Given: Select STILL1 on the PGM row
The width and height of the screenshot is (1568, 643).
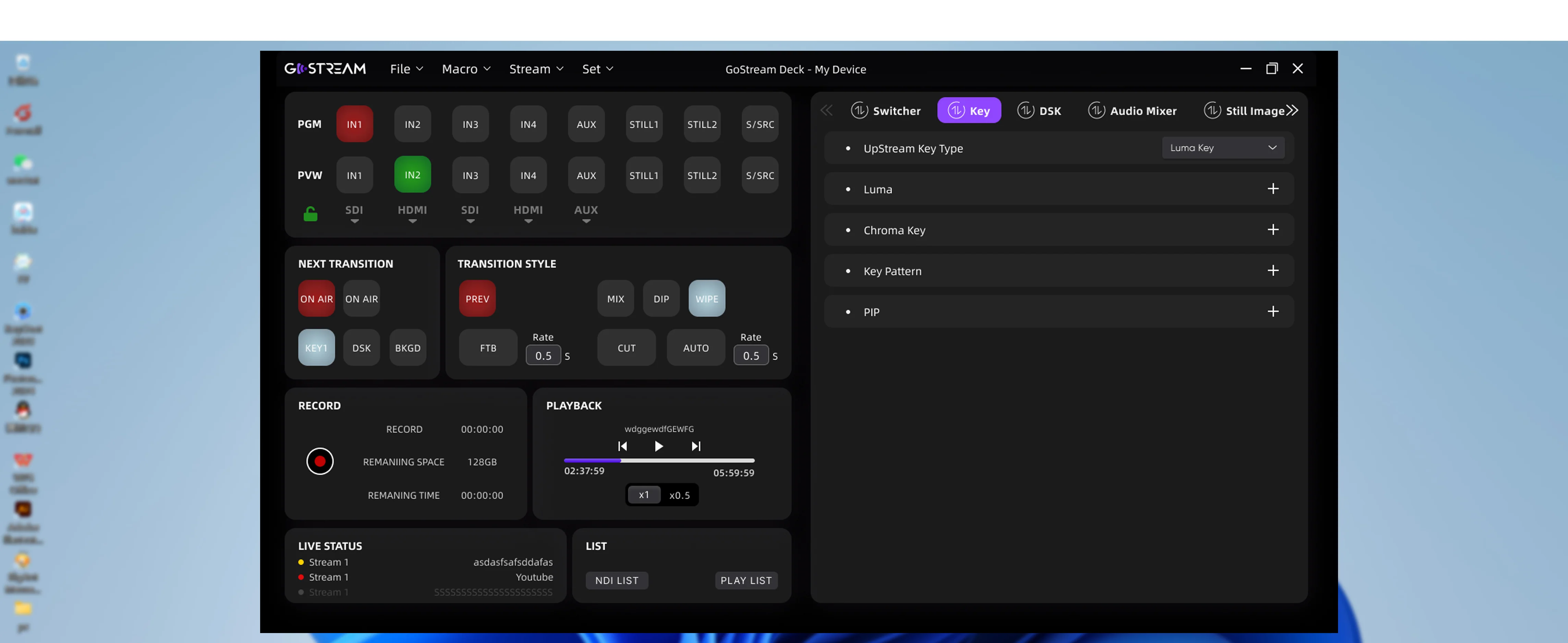Looking at the screenshot, I should (x=644, y=123).
